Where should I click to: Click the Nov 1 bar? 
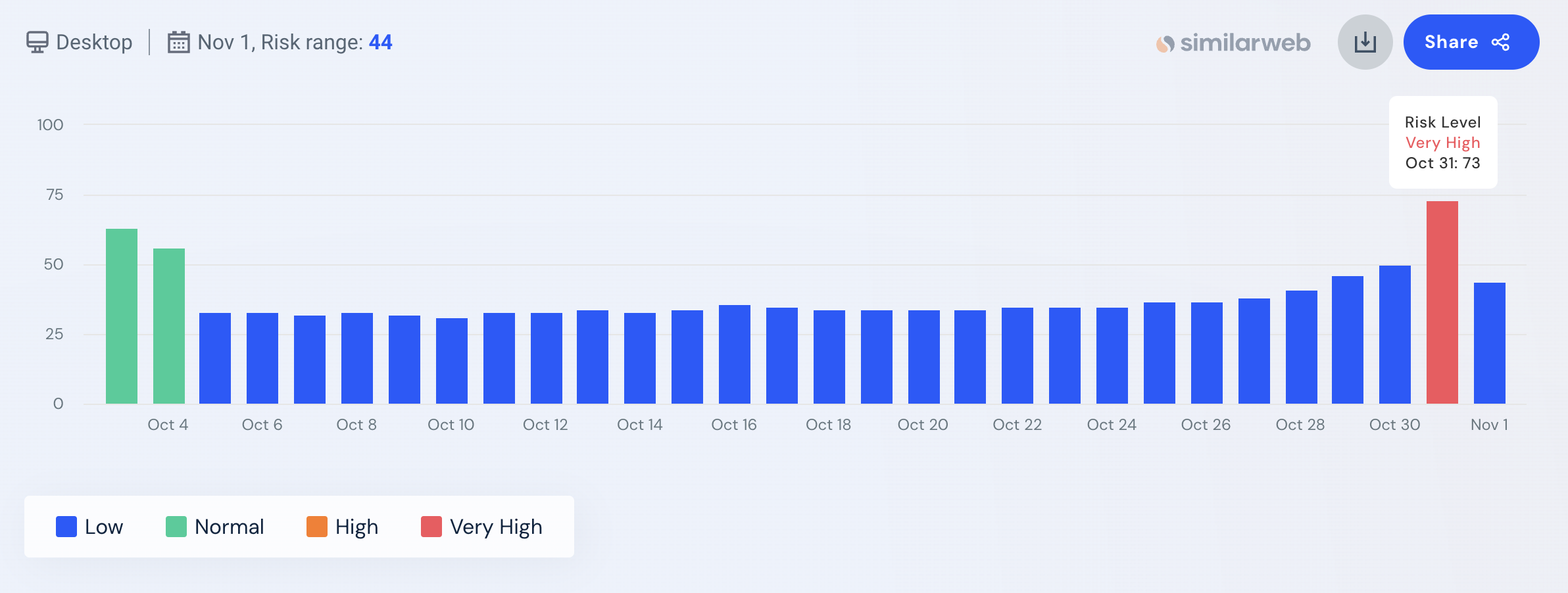pyautogui.click(x=1489, y=343)
